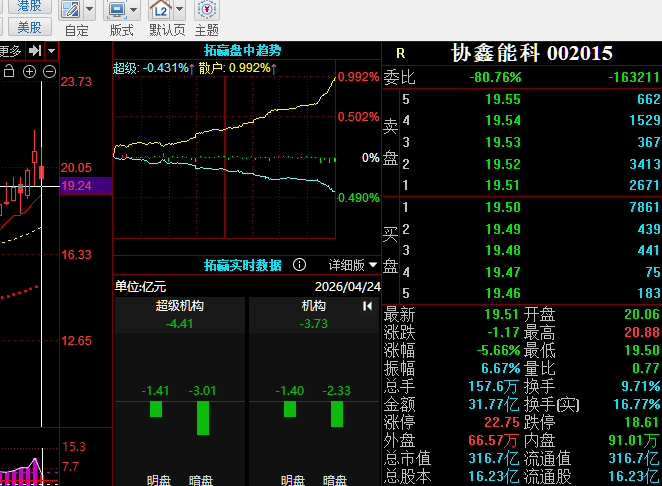Viewport: 662px width, 486px height.
Task: Click the 更多 more button
Action: [x=11, y=51]
